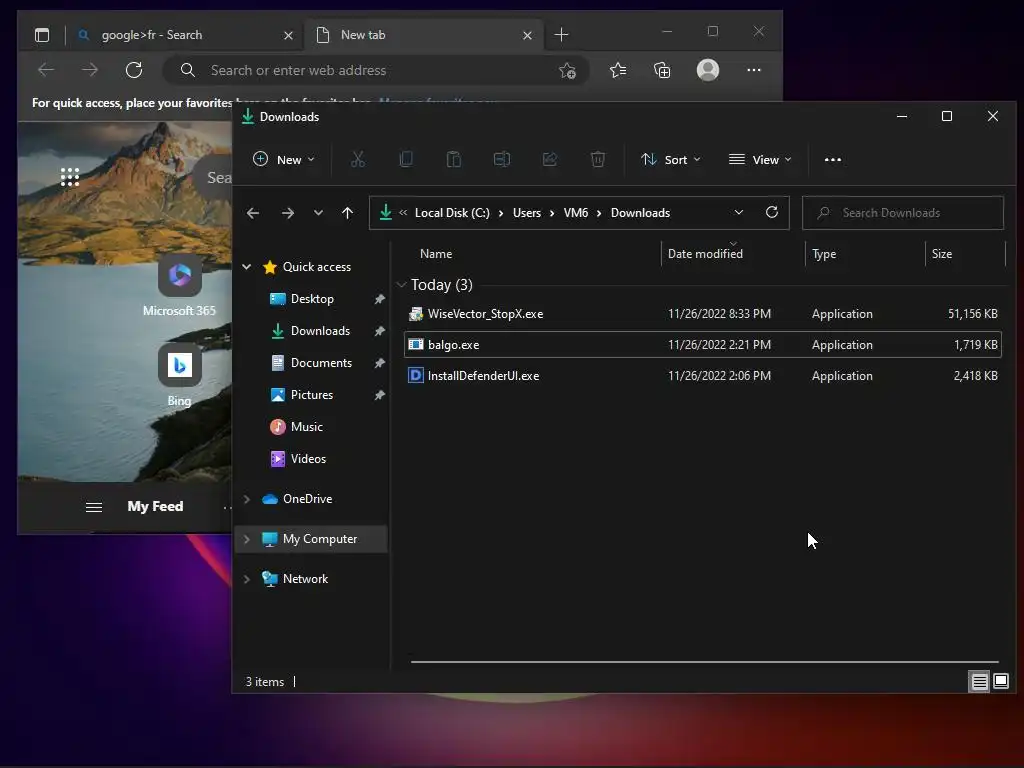
Task: Open Edge Collections icon
Action: tap(662, 70)
